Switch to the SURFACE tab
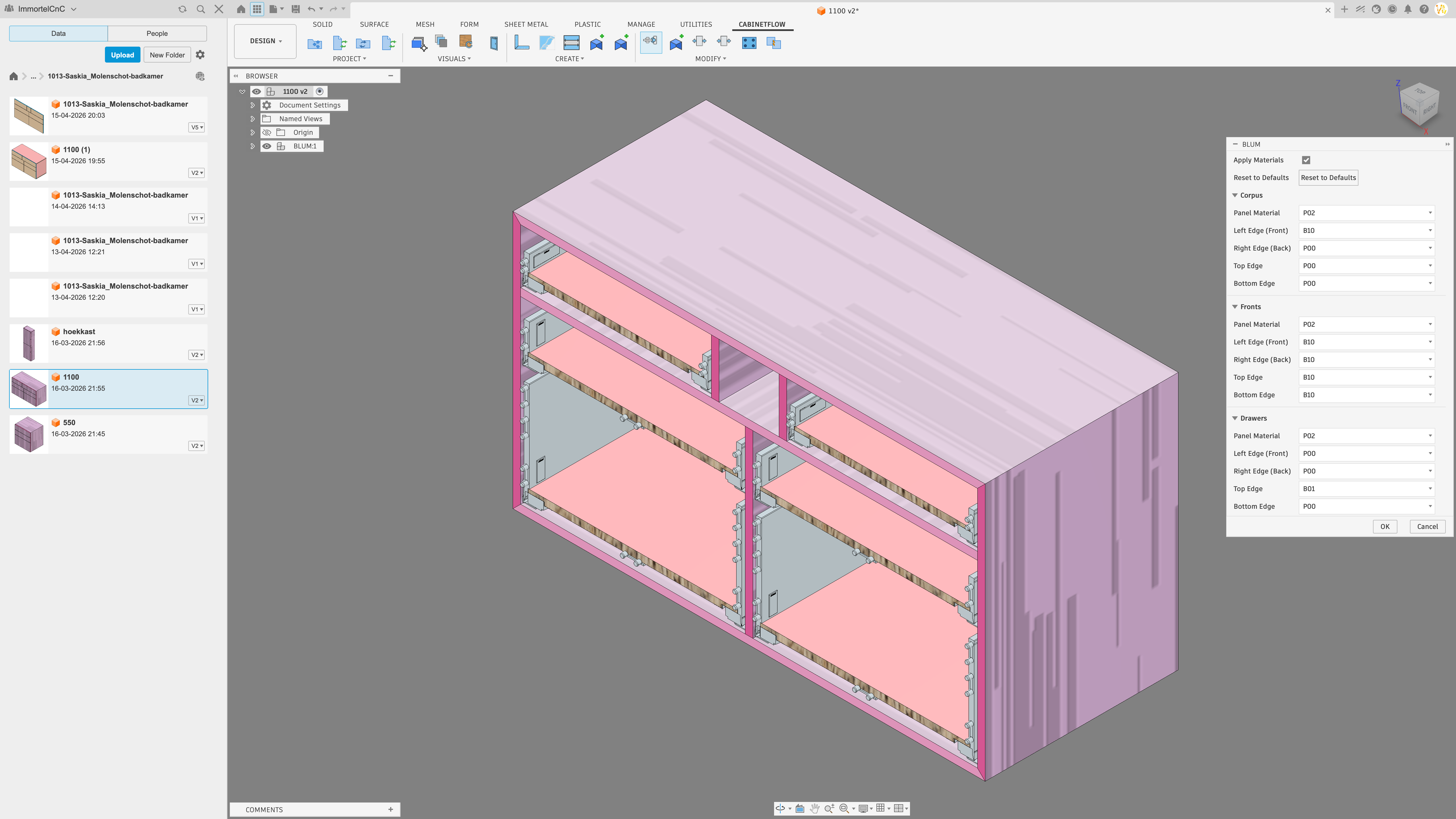This screenshot has width=1456, height=819. coord(374,24)
